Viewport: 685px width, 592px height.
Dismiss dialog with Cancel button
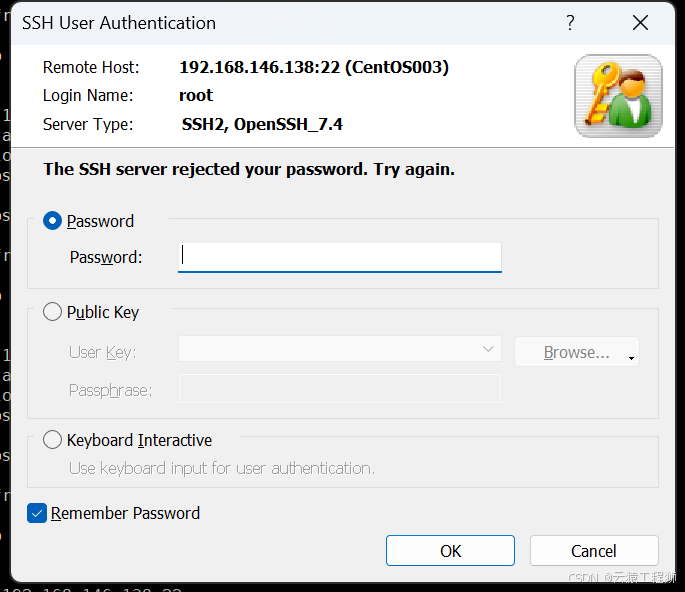coord(594,550)
